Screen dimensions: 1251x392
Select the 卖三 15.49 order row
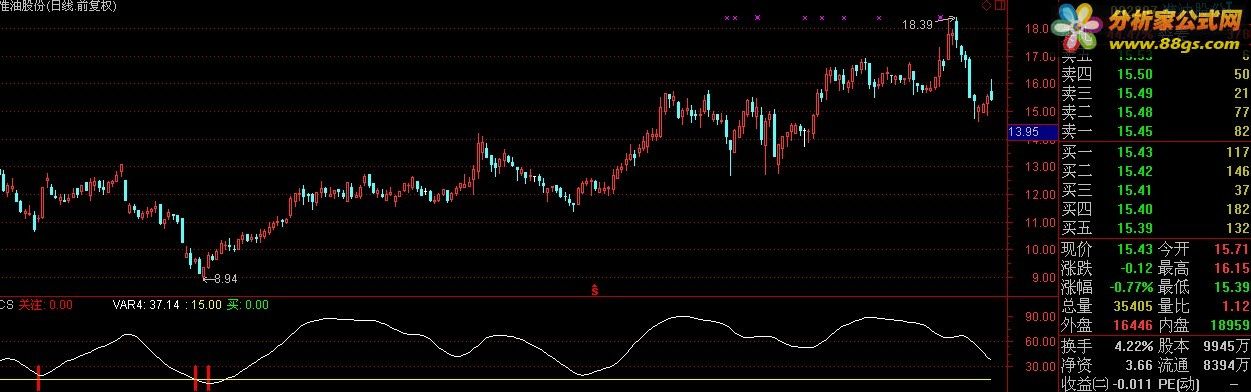[x=1155, y=94]
